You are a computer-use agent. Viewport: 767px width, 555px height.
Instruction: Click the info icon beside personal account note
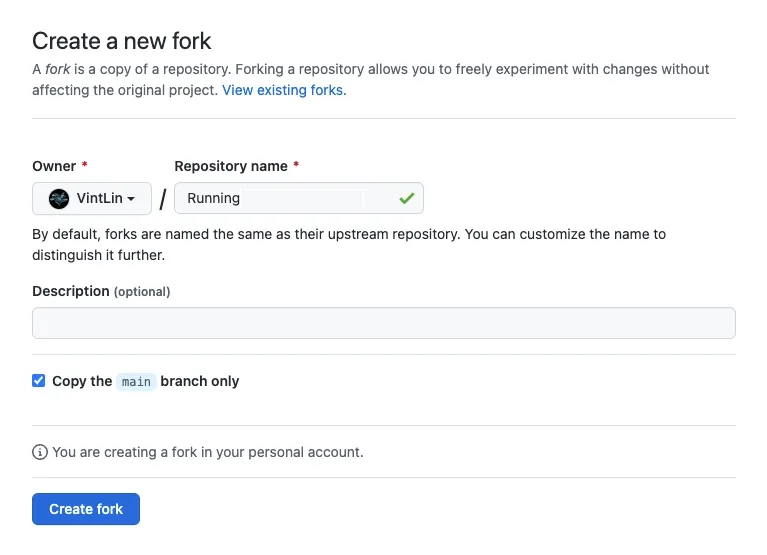click(40, 452)
